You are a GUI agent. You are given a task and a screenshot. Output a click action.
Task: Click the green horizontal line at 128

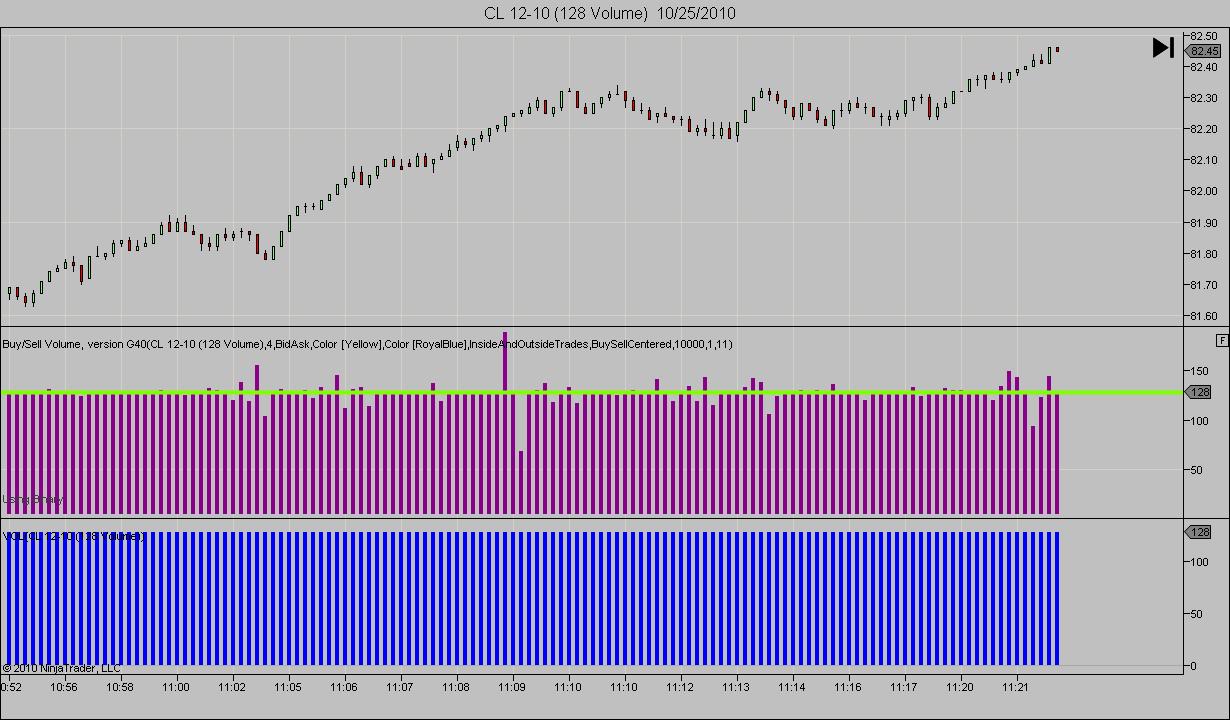click(x=592, y=393)
